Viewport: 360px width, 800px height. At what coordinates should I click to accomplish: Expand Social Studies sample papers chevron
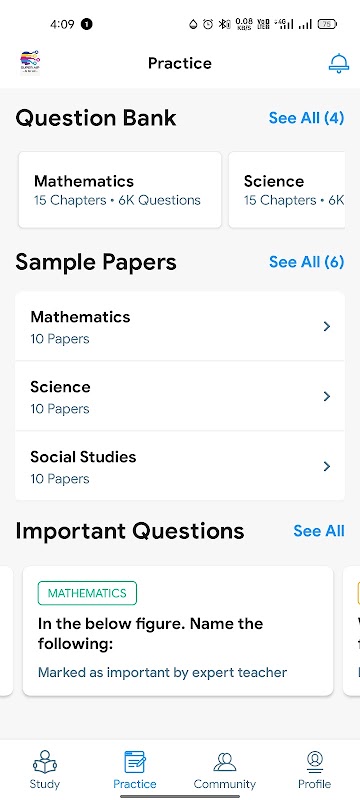tap(327, 466)
